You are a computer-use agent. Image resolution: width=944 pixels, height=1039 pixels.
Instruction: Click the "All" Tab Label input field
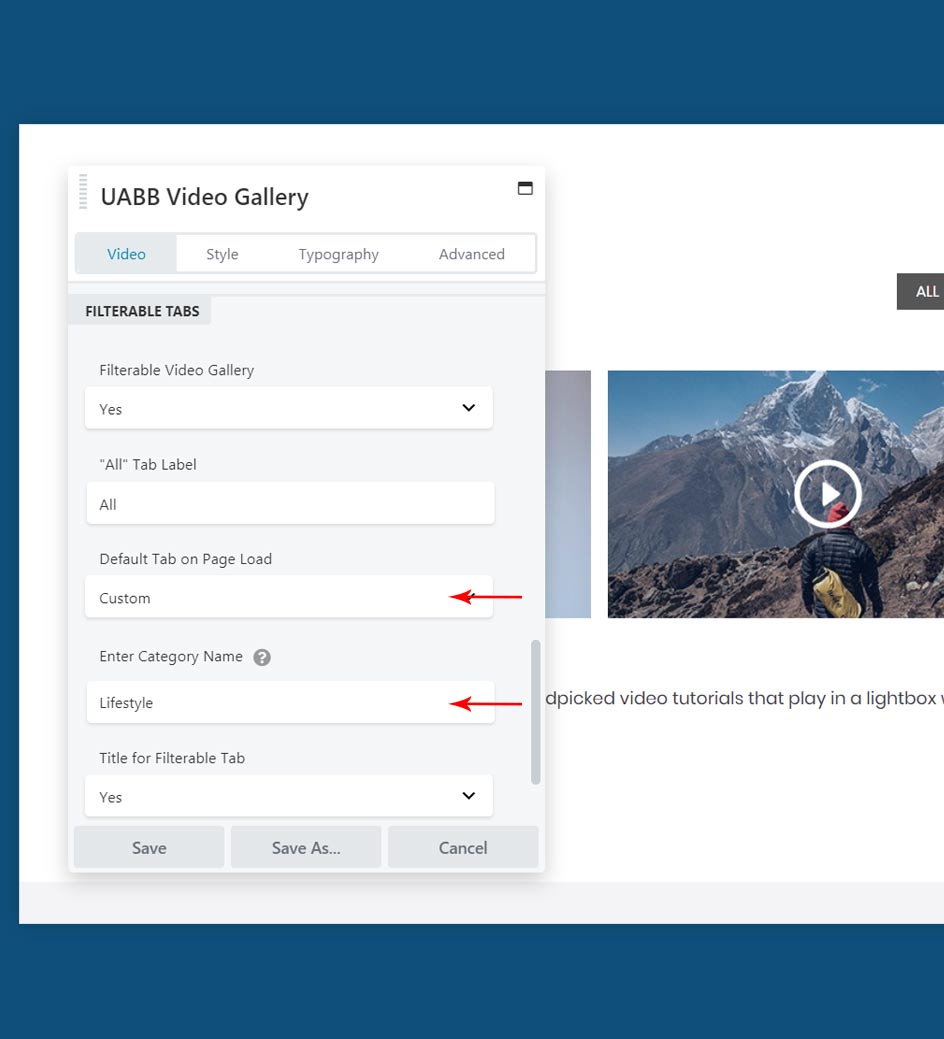point(290,503)
